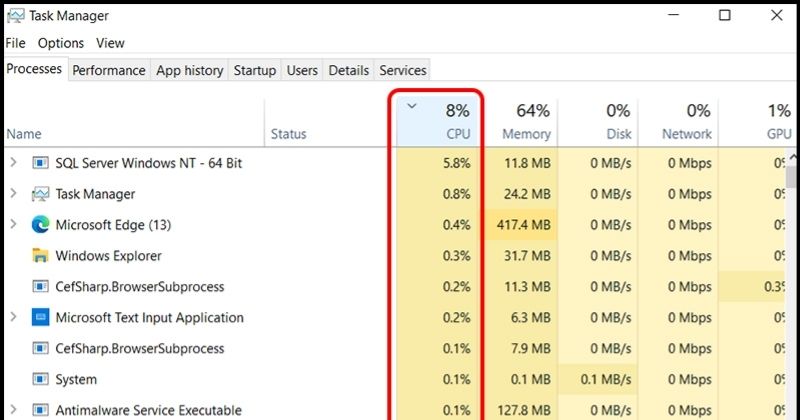Expand Microsoft Text Input Application group
800x420 pixels.
coord(14,317)
